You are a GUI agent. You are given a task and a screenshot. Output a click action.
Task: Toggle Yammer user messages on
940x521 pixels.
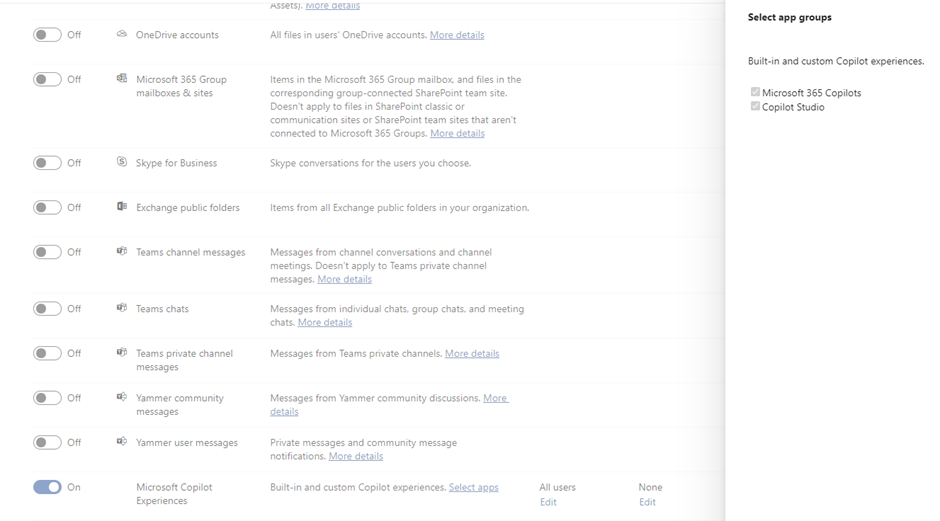click(47, 442)
